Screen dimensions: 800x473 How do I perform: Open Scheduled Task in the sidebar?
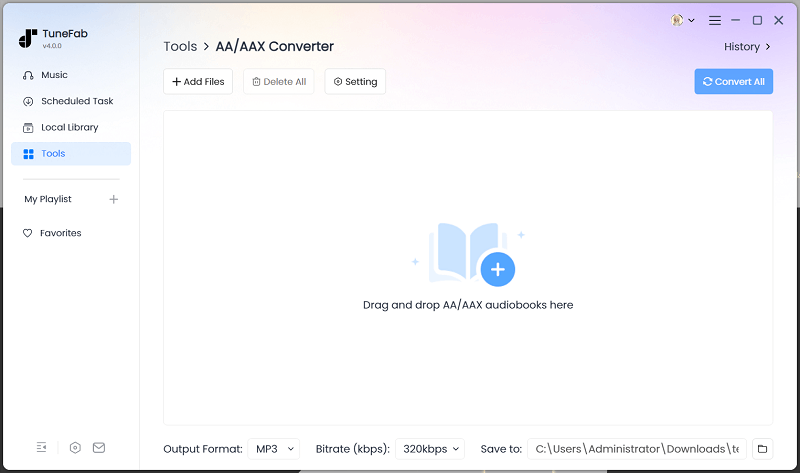click(x=76, y=101)
